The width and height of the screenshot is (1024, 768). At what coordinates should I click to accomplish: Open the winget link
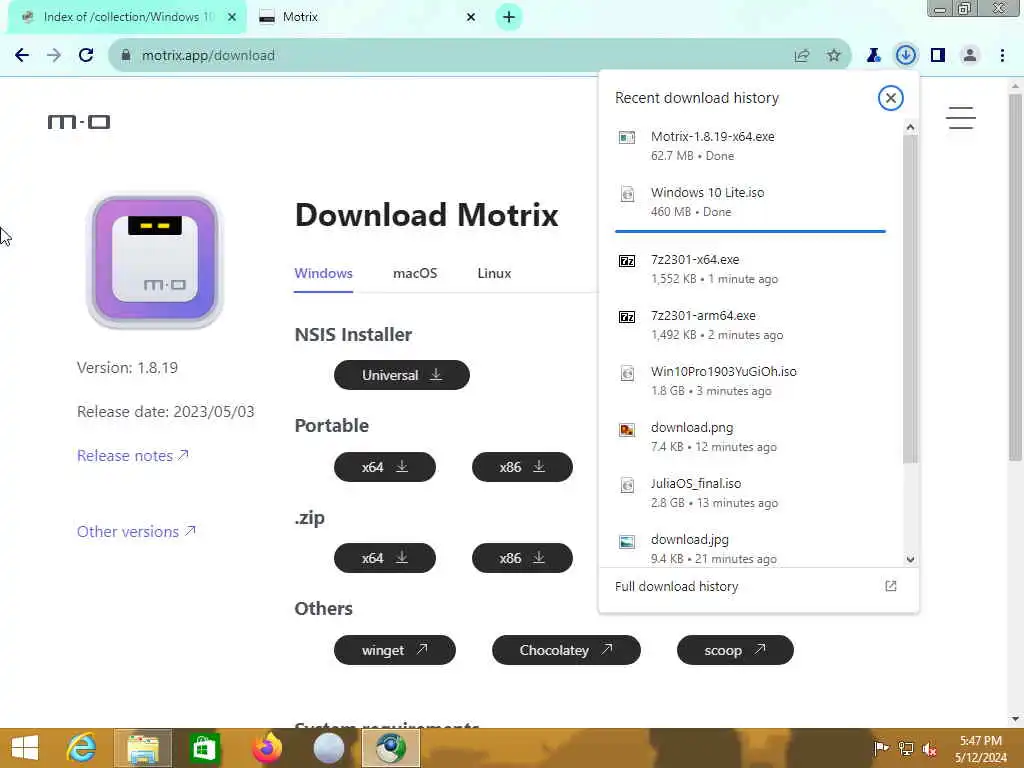pyautogui.click(x=394, y=650)
